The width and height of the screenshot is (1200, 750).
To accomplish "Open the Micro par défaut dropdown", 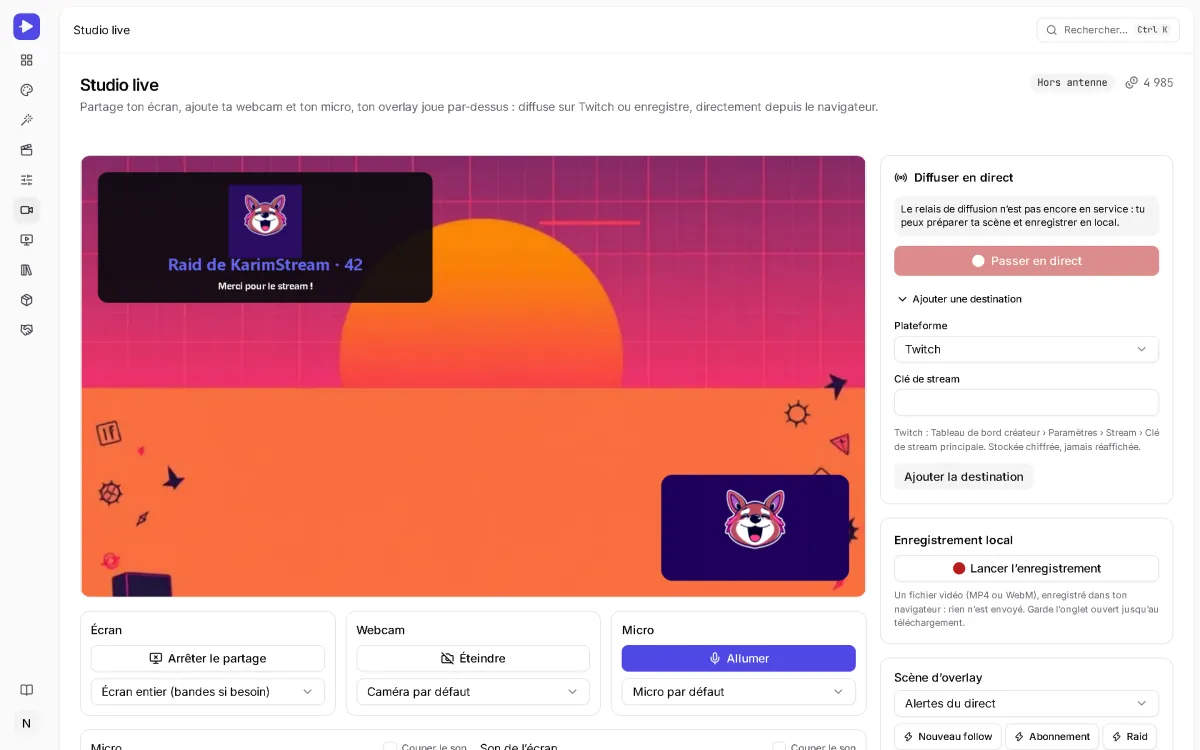I will tap(739, 692).
